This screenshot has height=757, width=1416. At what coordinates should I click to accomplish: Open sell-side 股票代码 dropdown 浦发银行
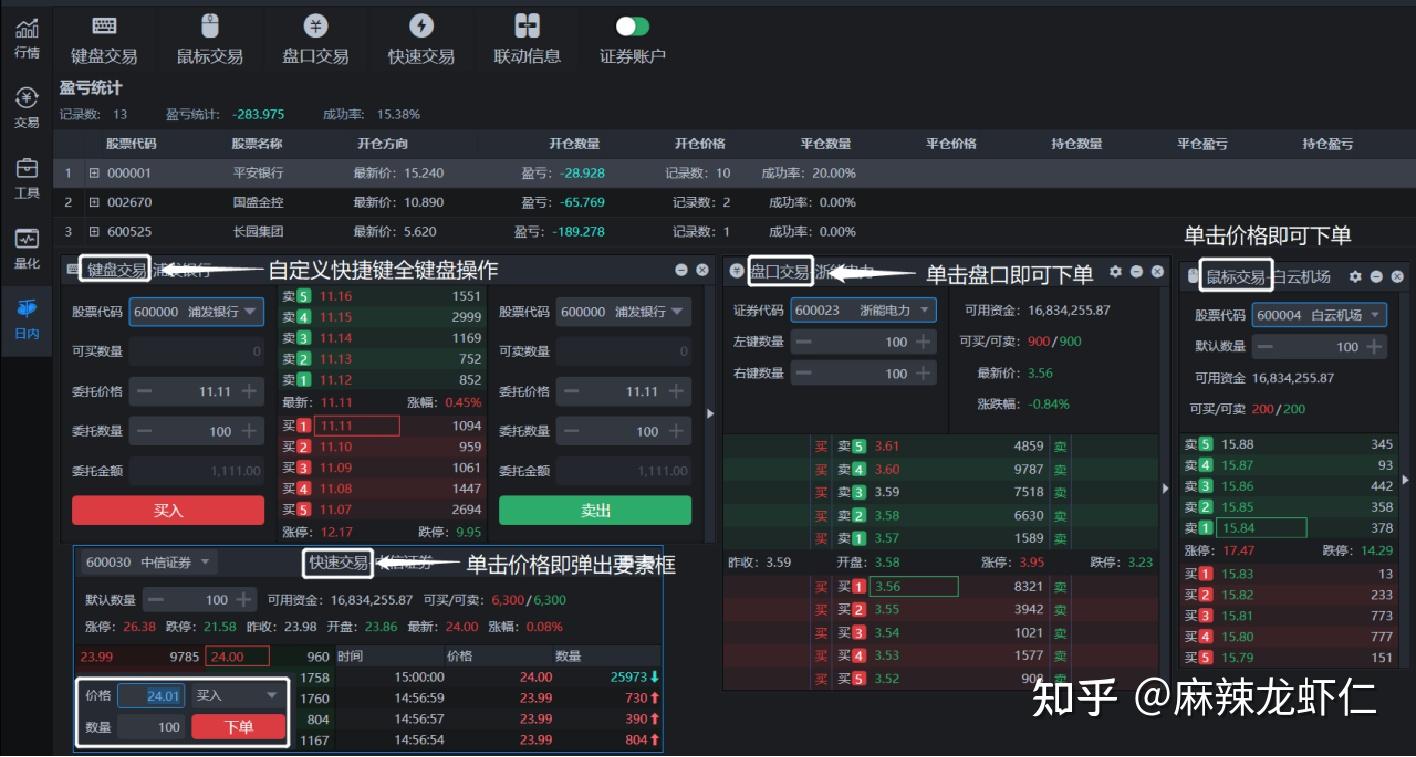(x=623, y=312)
